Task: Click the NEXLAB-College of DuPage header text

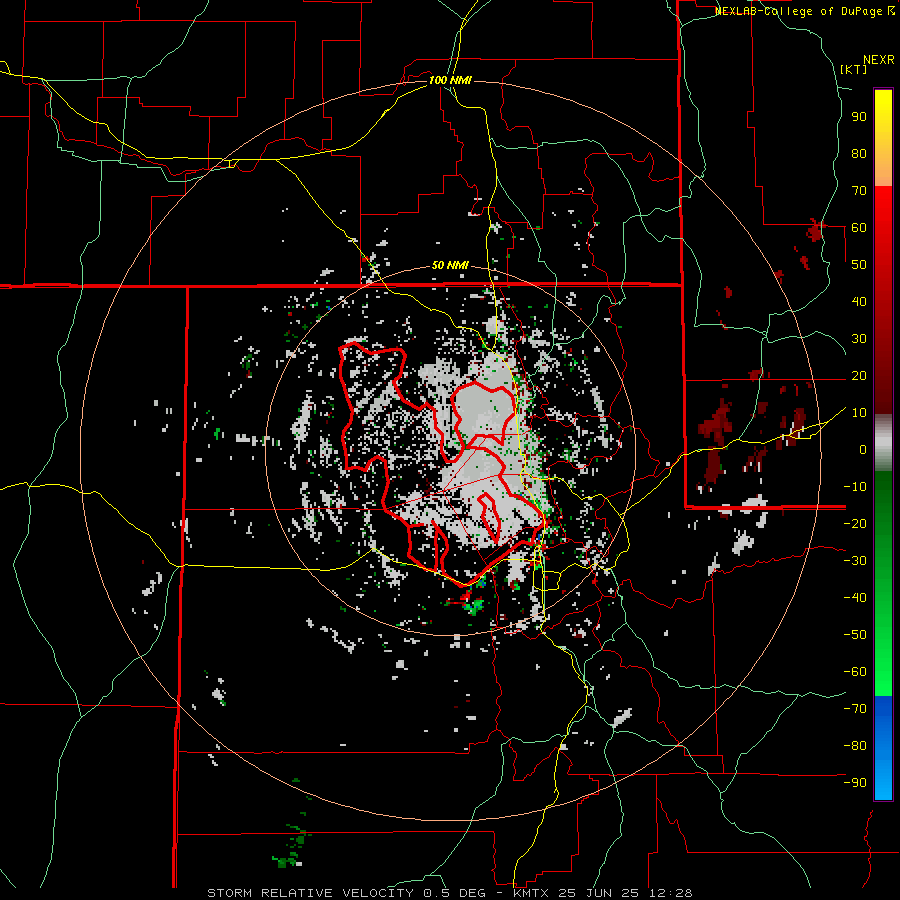Action: tap(804, 11)
